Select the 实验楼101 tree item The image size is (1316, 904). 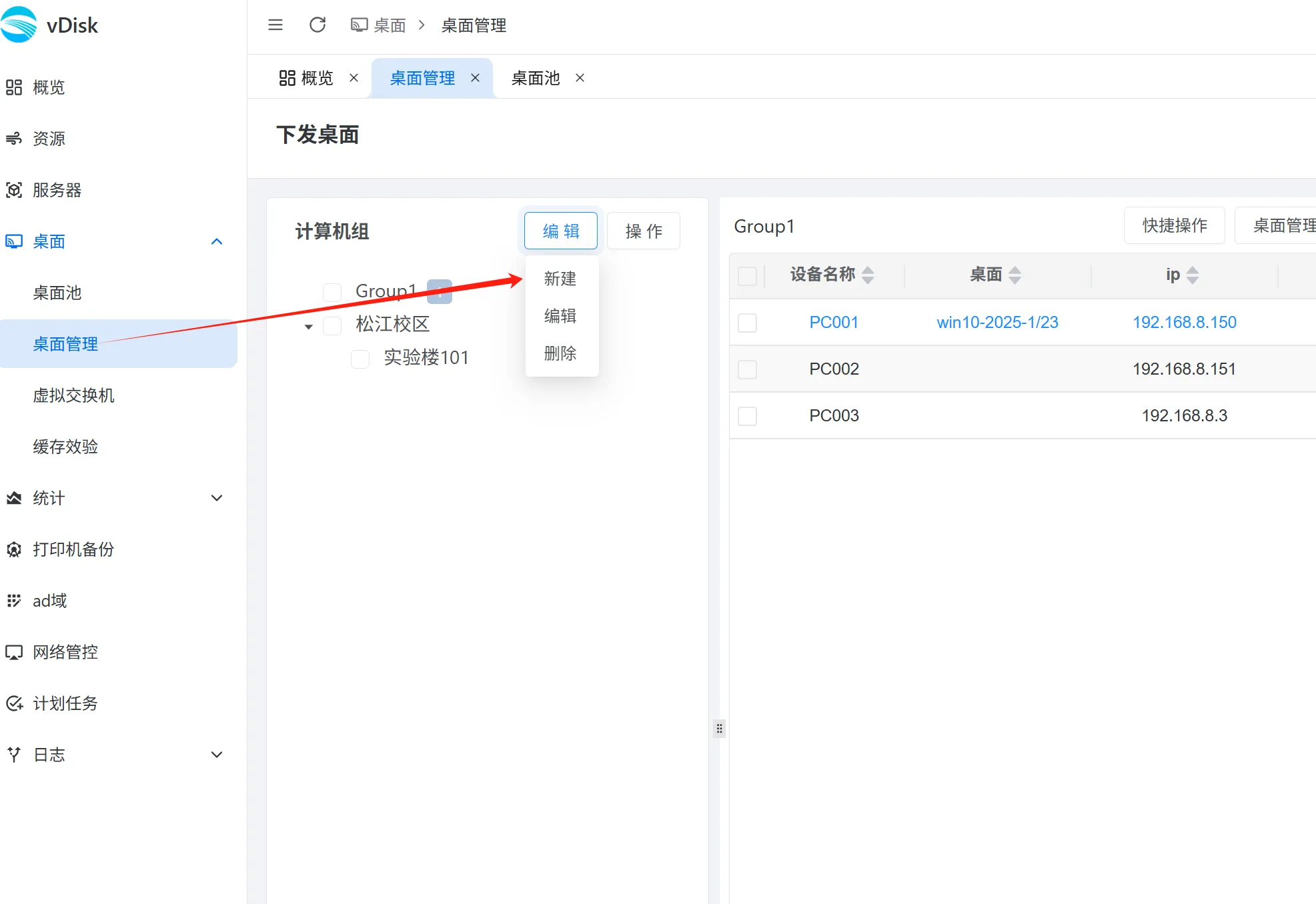426,358
